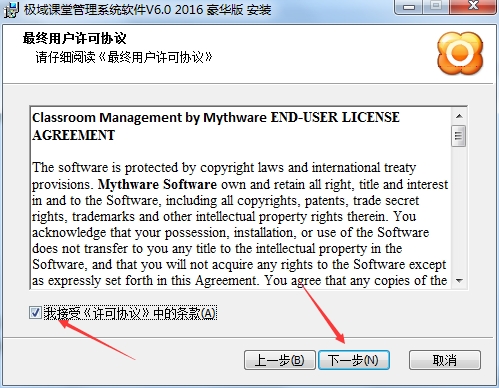
Task: Click the license scrollbar down arrow
Action: click(459, 281)
